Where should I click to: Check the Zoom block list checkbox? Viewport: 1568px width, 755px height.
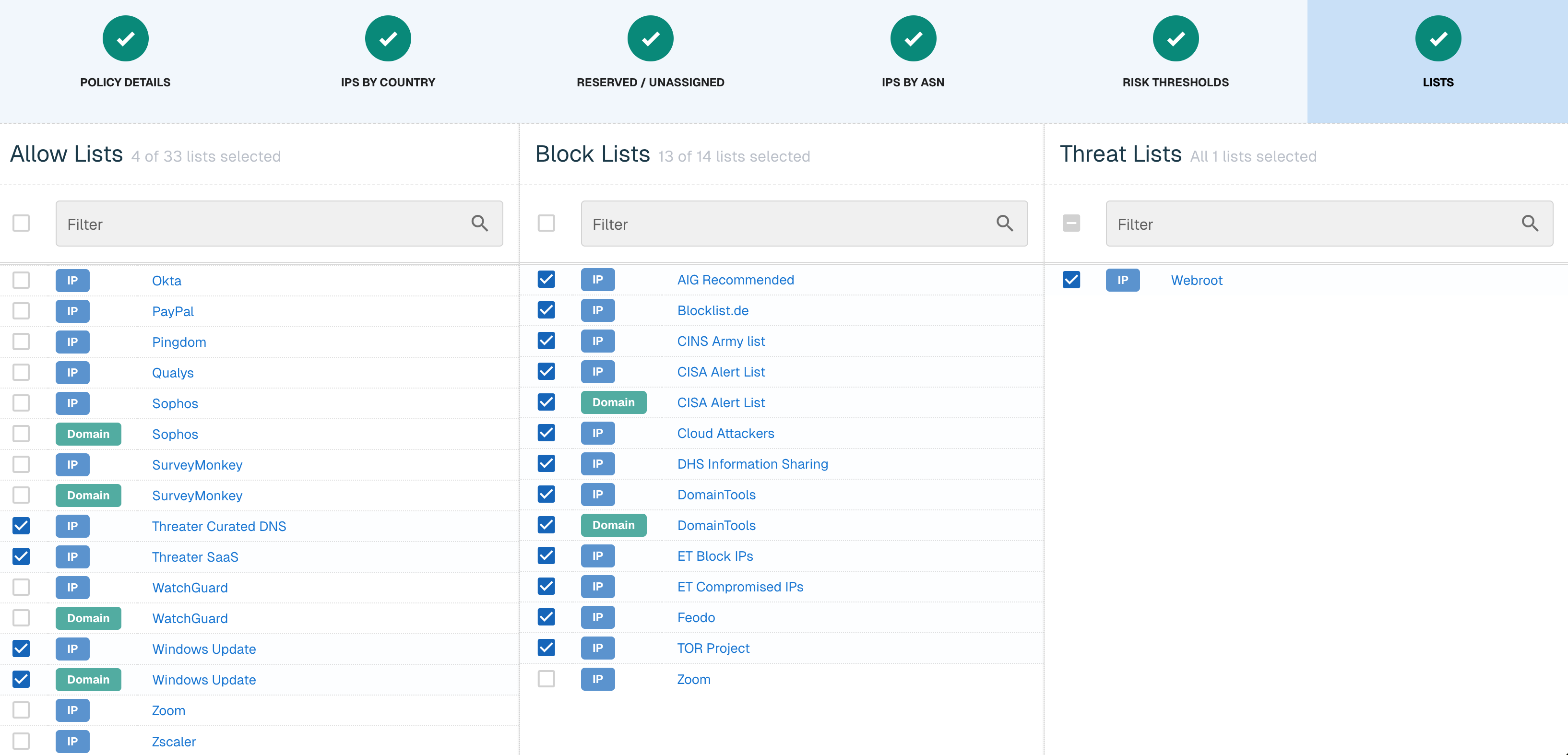coord(546,678)
